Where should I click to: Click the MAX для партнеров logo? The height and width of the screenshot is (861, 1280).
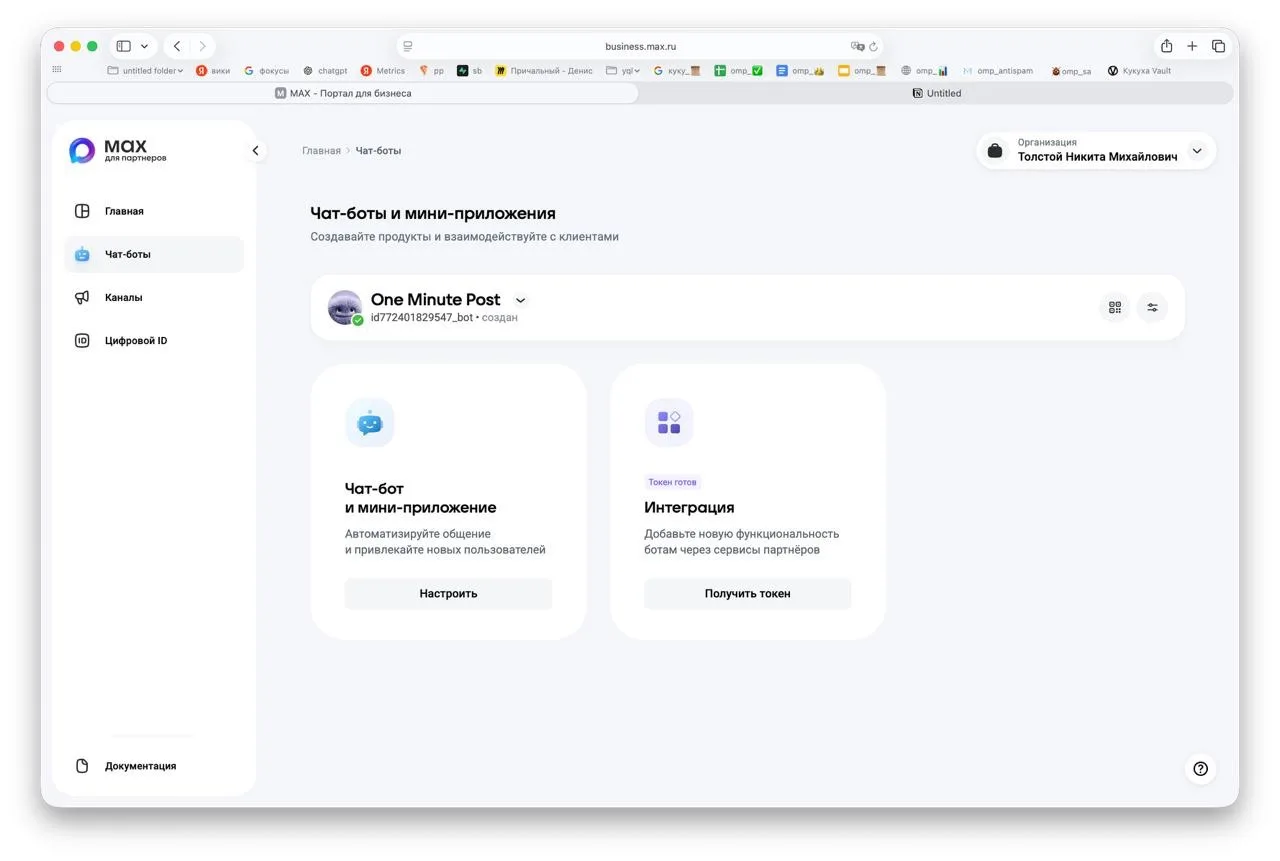[118, 151]
